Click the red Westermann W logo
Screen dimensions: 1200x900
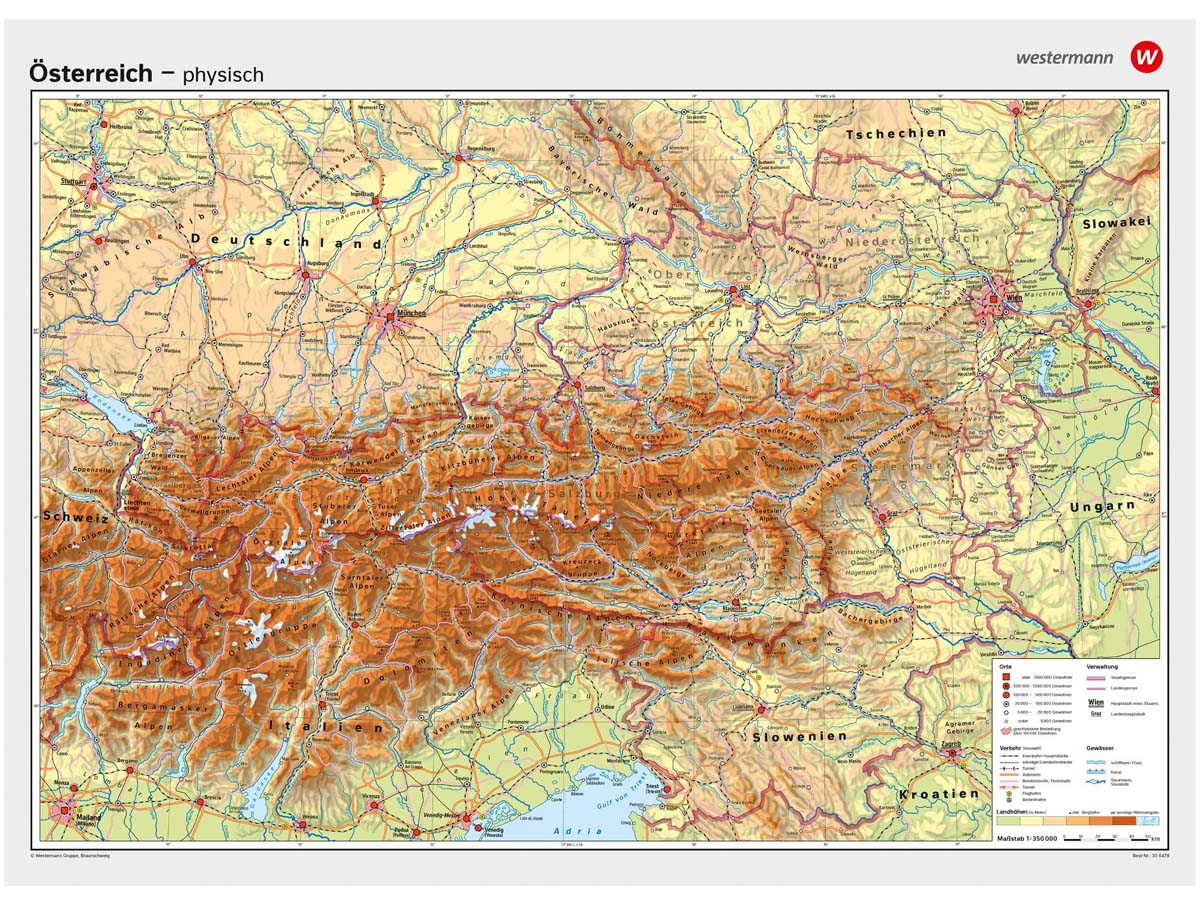(1147, 56)
